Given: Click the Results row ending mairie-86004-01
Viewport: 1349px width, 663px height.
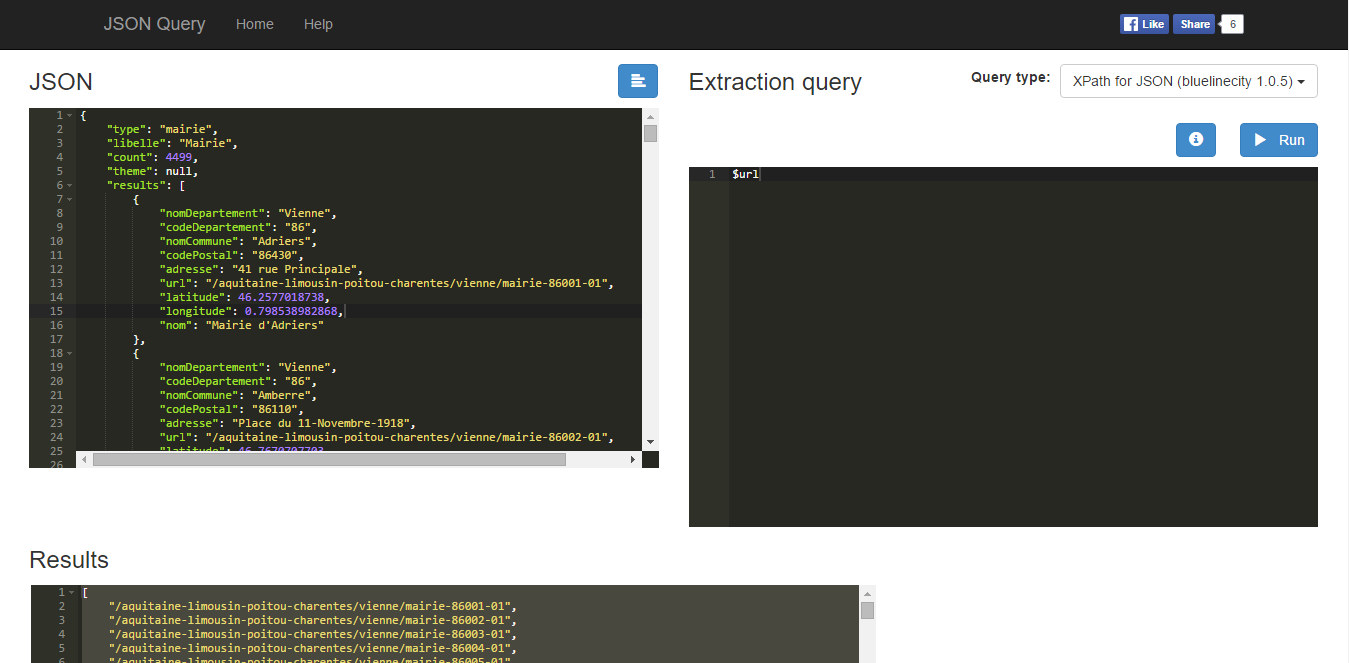Looking at the screenshot, I should coord(313,648).
